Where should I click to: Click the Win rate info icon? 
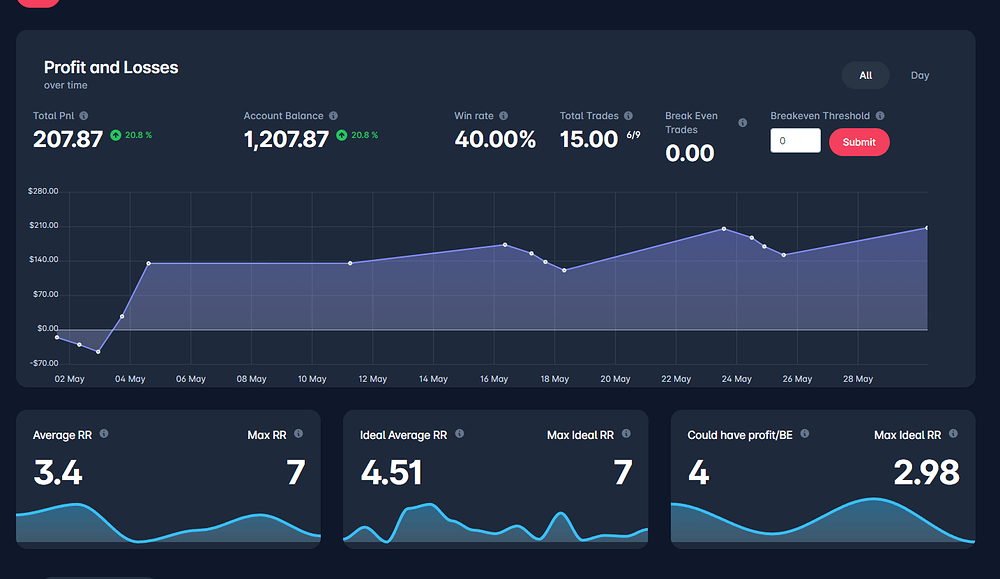(x=503, y=115)
